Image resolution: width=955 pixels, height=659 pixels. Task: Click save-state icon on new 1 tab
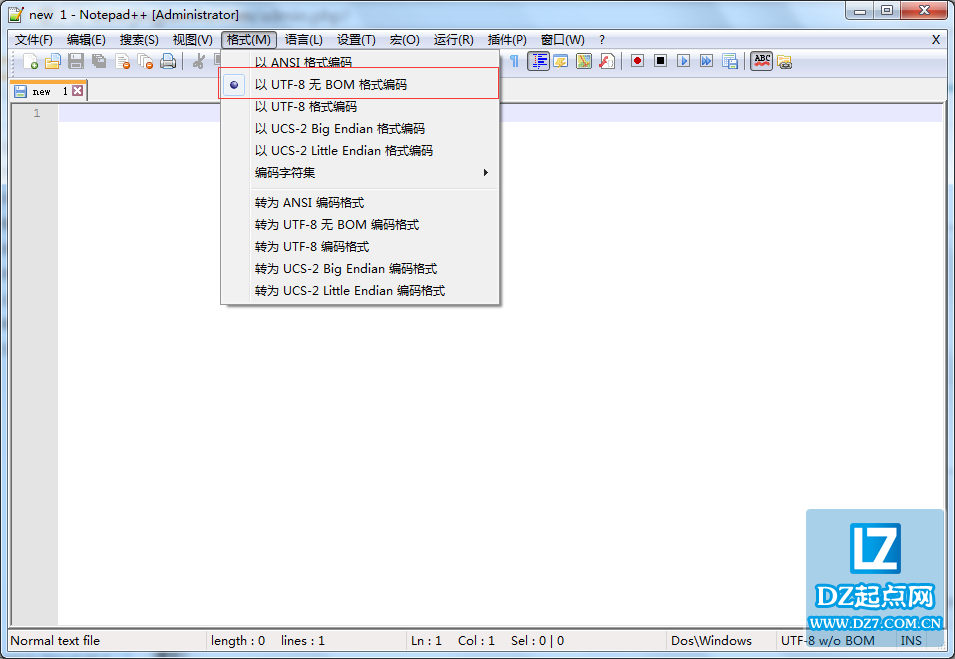[x=21, y=91]
